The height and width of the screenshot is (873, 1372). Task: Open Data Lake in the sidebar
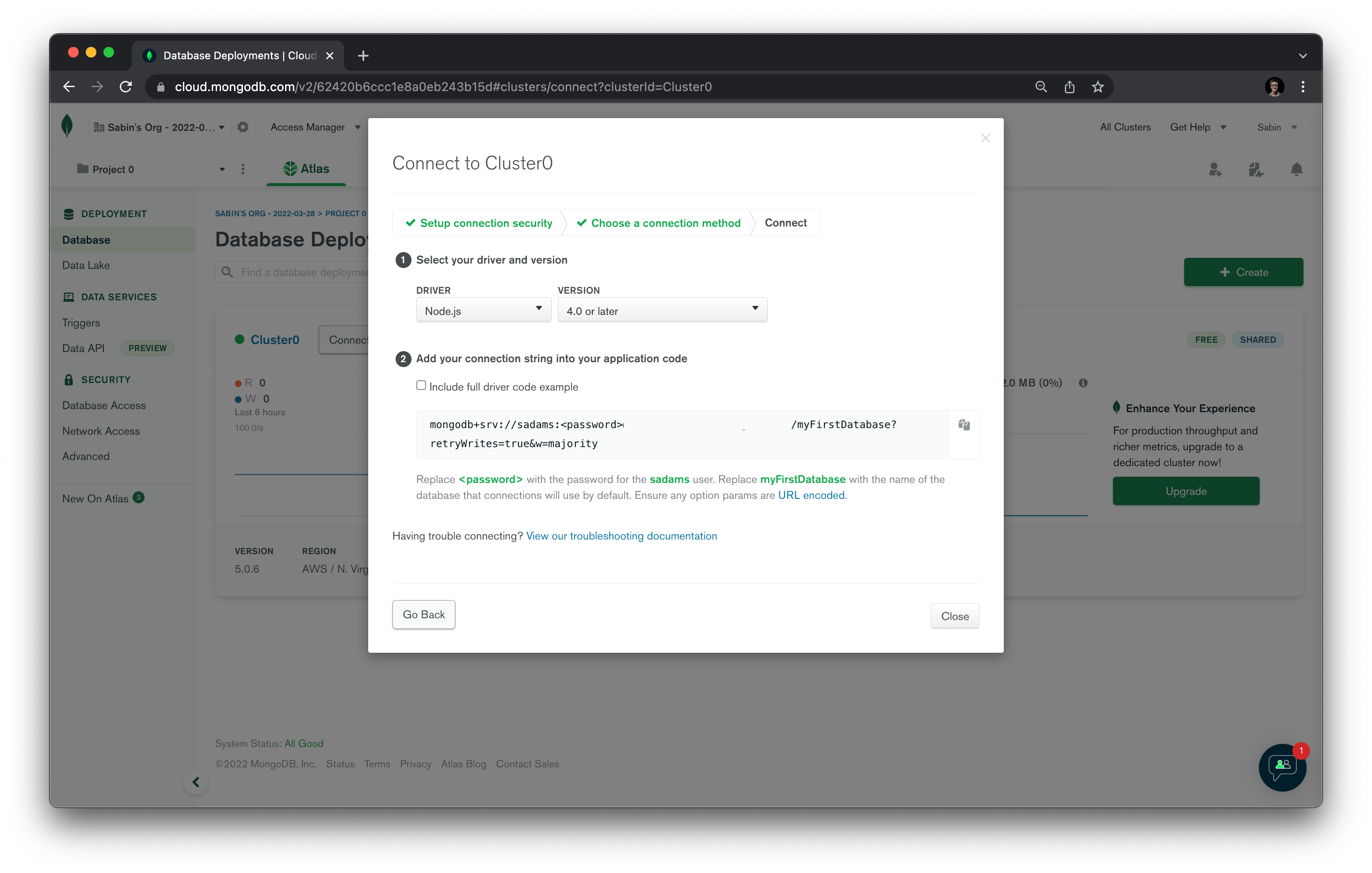pyautogui.click(x=86, y=265)
